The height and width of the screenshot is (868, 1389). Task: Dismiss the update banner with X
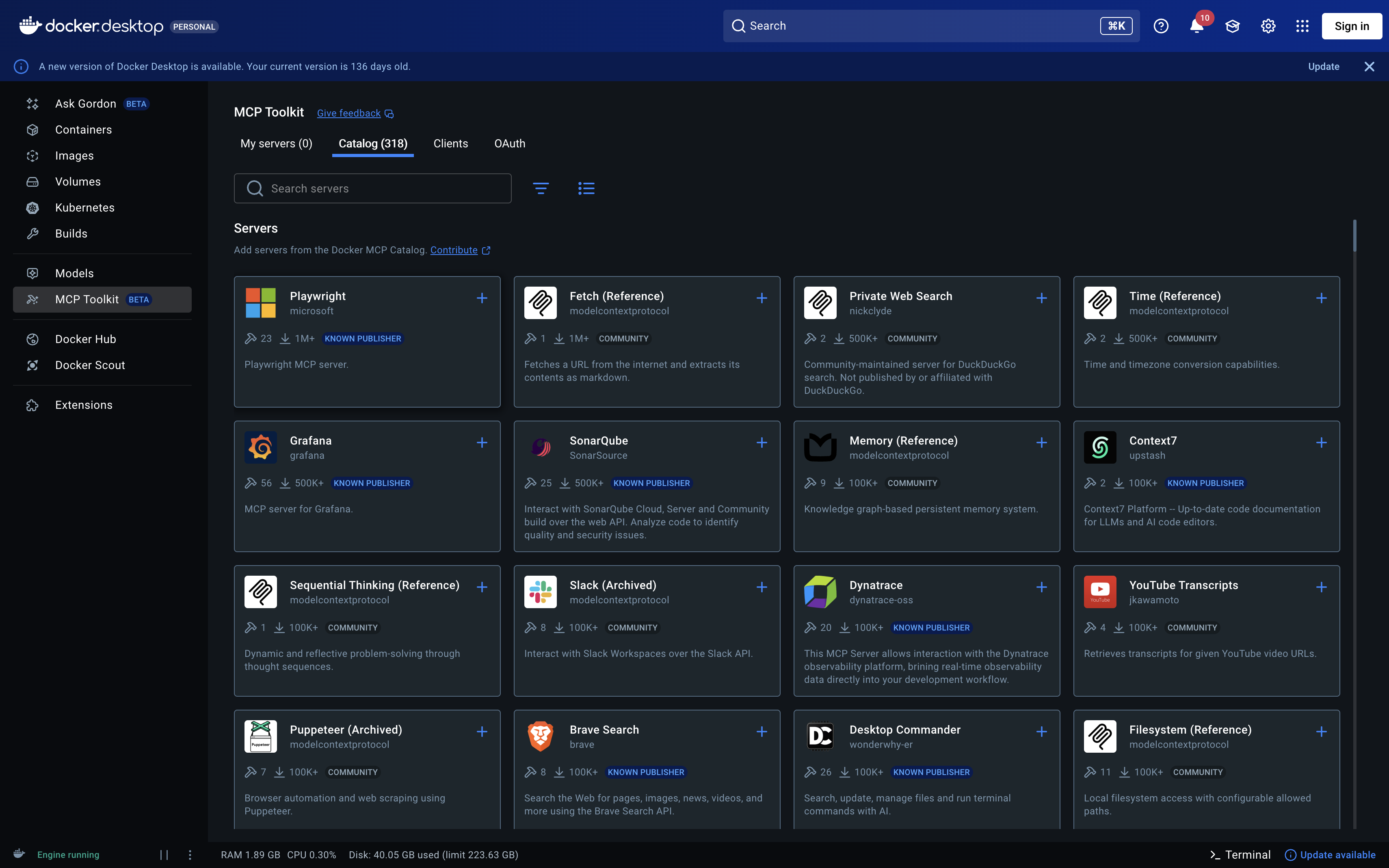(1369, 67)
